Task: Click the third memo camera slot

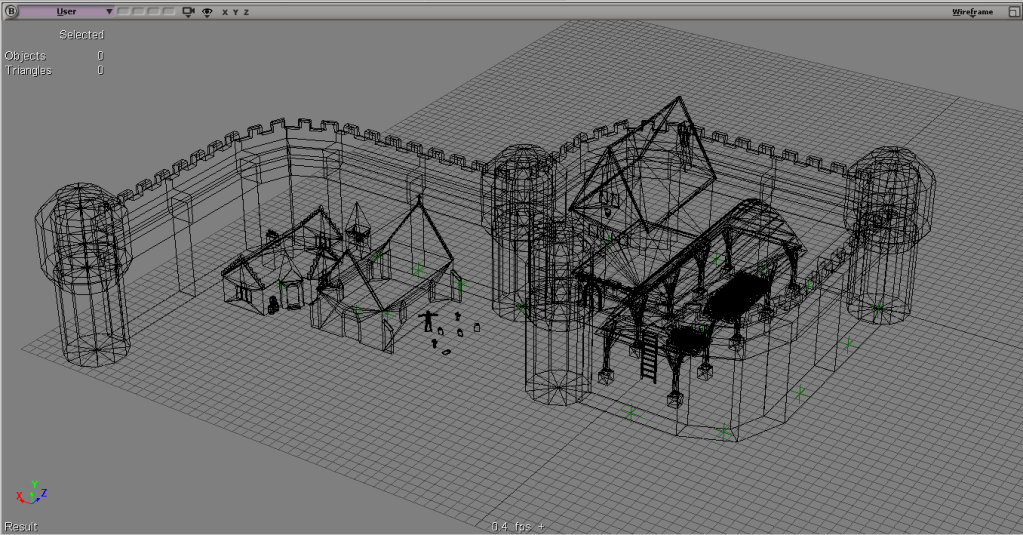Action: click(154, 11)
